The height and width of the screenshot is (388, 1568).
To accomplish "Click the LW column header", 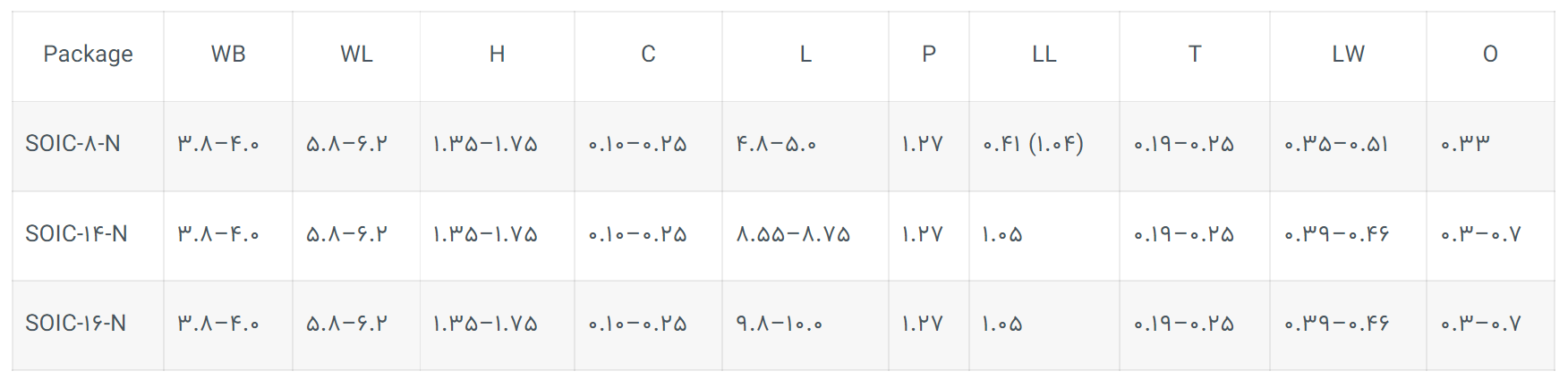I will tap(1348, 55).
